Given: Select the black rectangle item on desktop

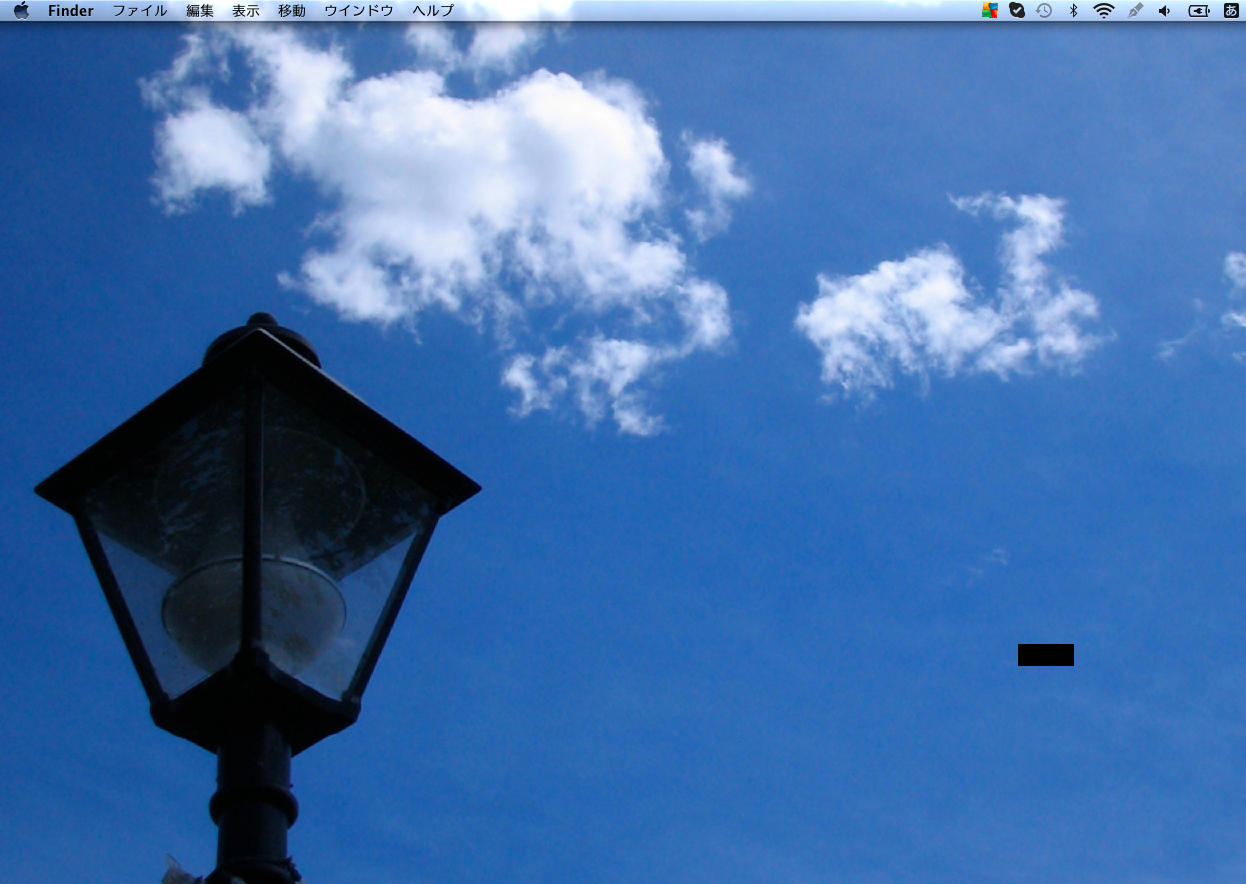Looking at the screenshot, I should (1045, 655).
